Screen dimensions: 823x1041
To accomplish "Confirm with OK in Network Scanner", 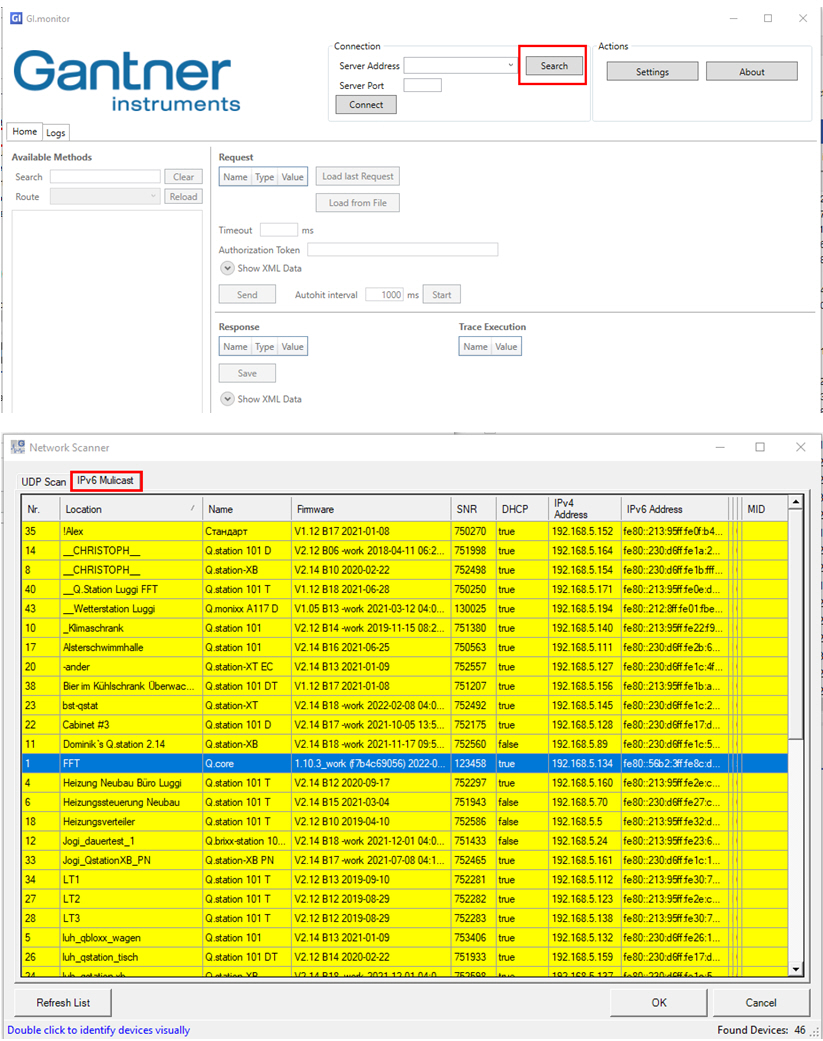I will 658,1003.
